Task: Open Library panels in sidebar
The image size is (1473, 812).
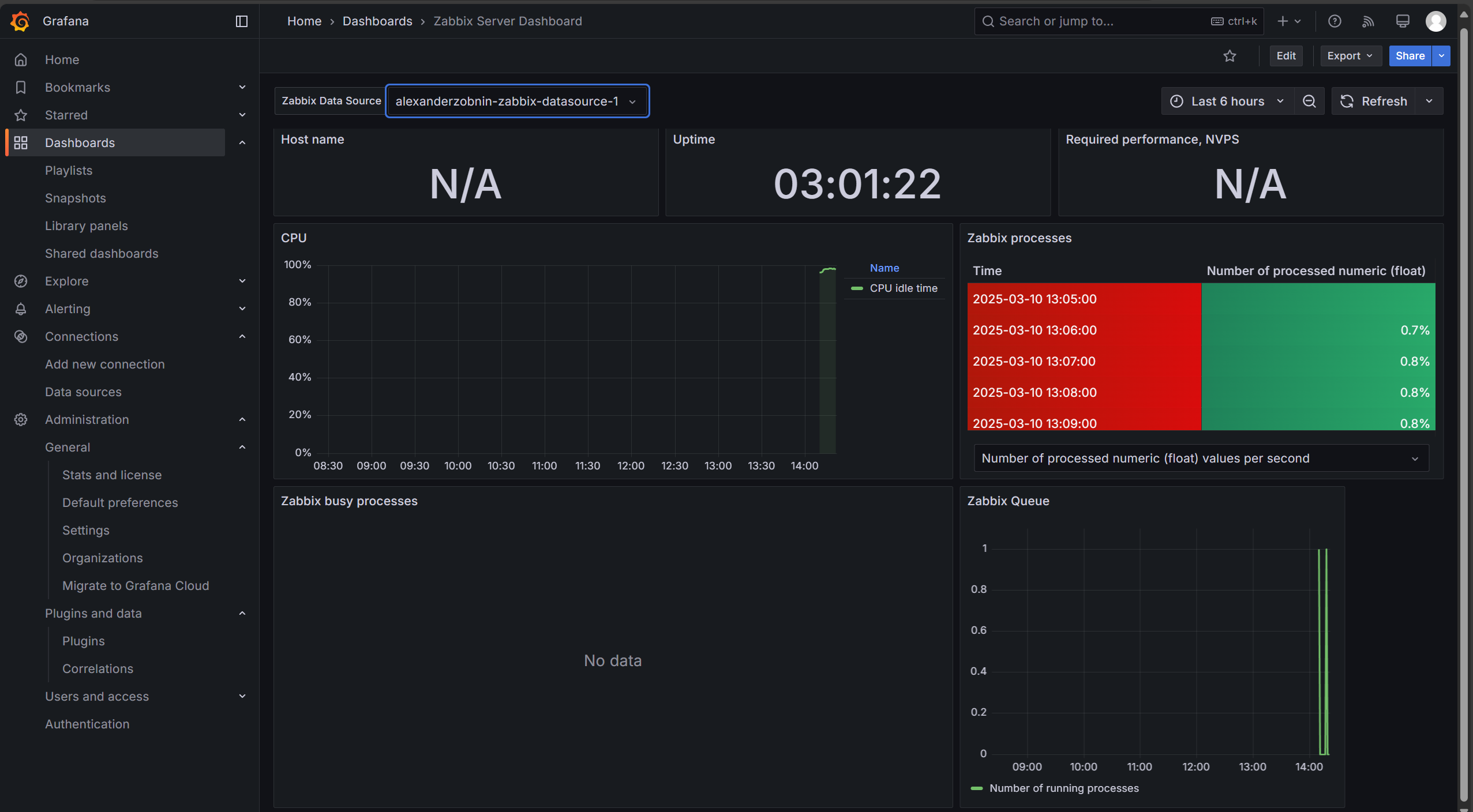Action: pos(87,225)
